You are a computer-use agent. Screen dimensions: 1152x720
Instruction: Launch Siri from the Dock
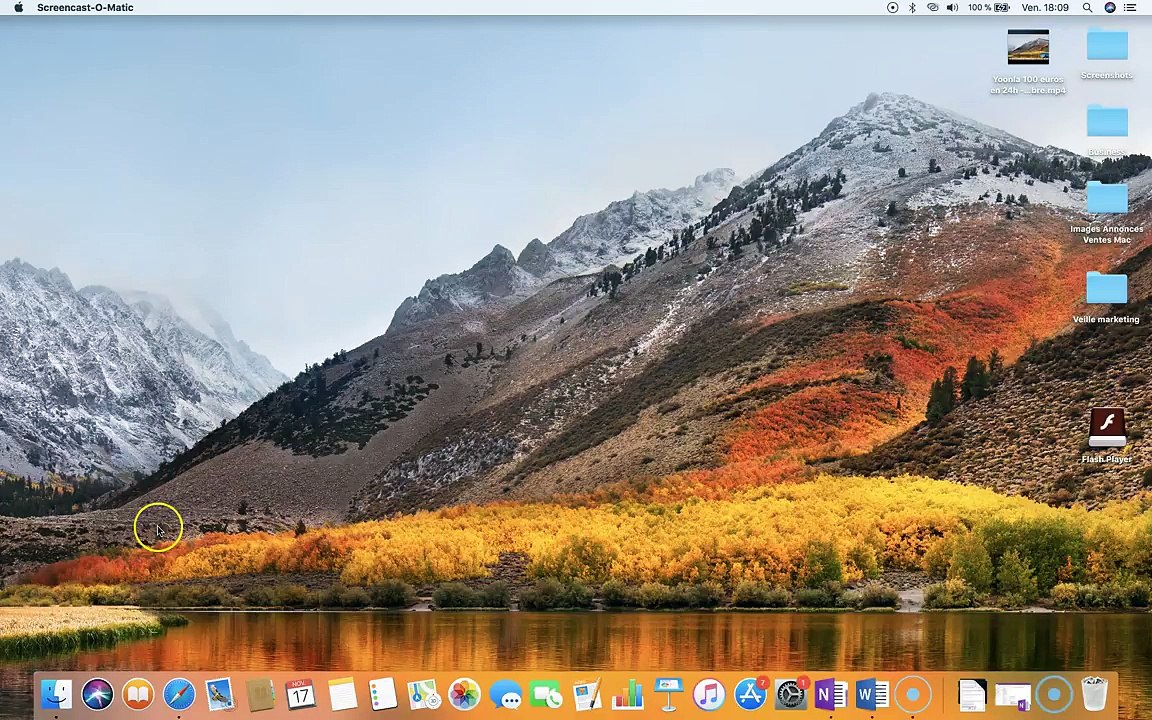(x=98, y=694)
